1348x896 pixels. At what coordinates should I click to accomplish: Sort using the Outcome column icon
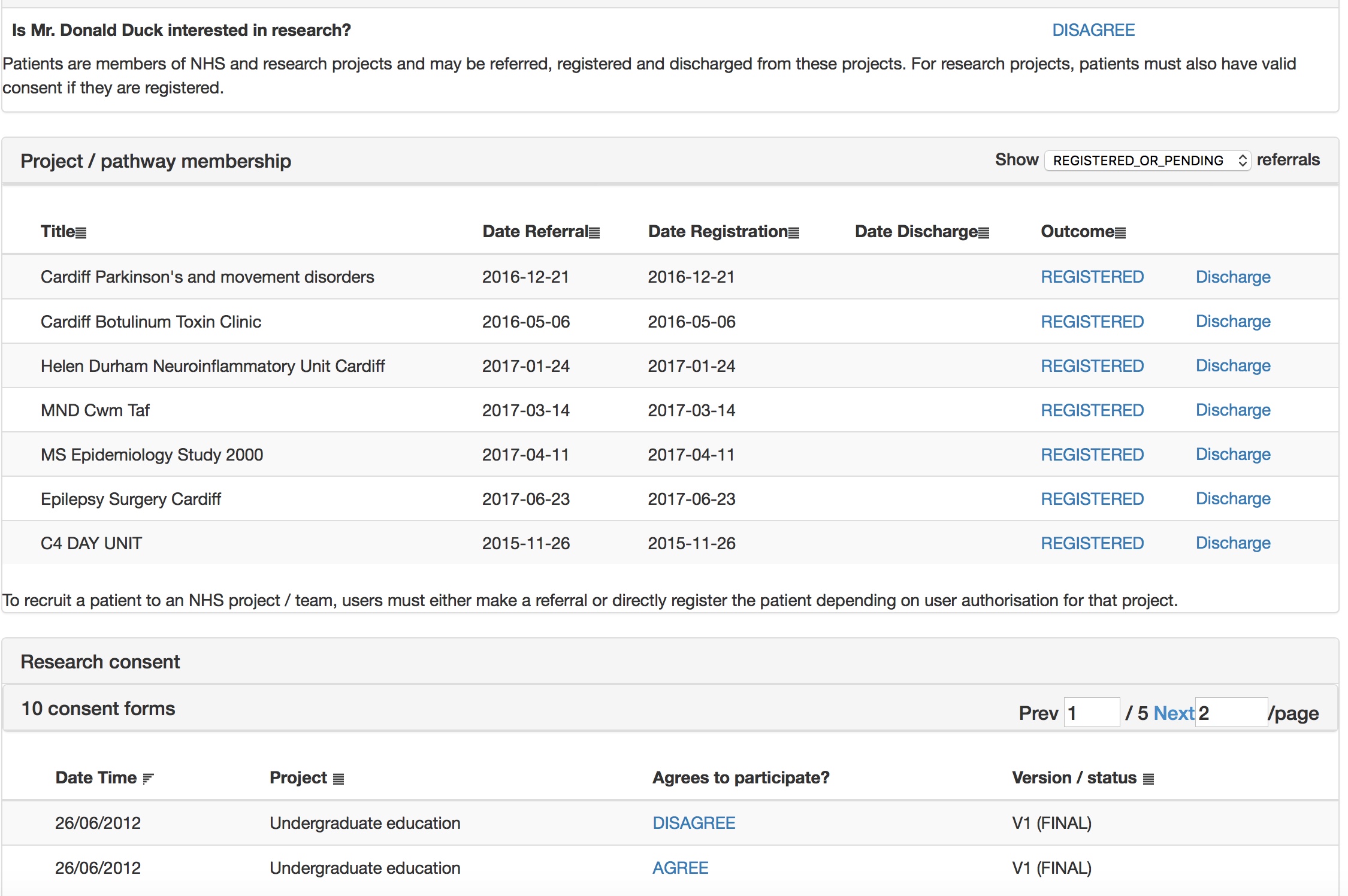pos(1120,233)
